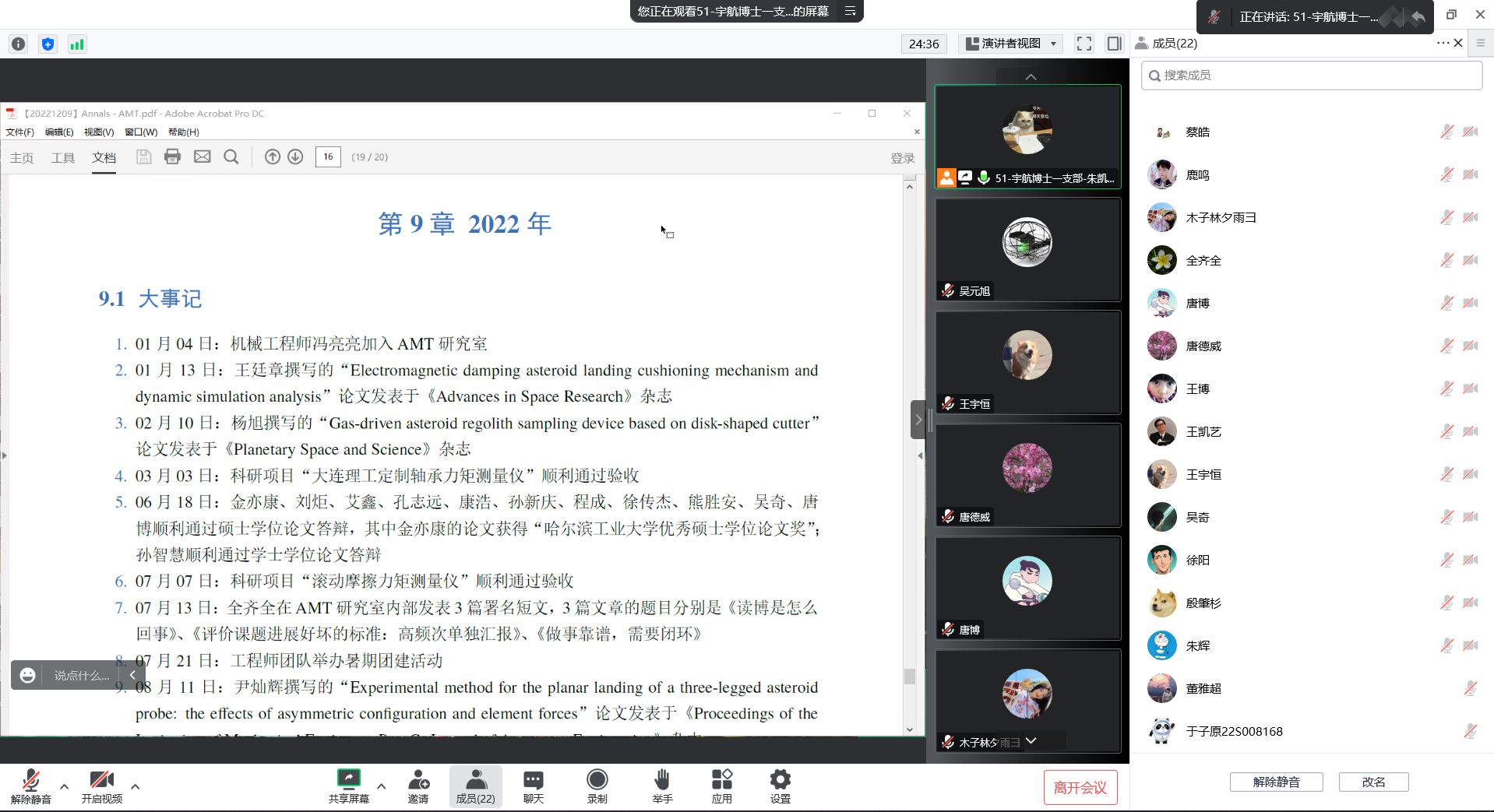Expand Acrobat left navigation pane arrow
Image resolution: width=1494 pixels, height=812 pixels.
pos(4,455)
